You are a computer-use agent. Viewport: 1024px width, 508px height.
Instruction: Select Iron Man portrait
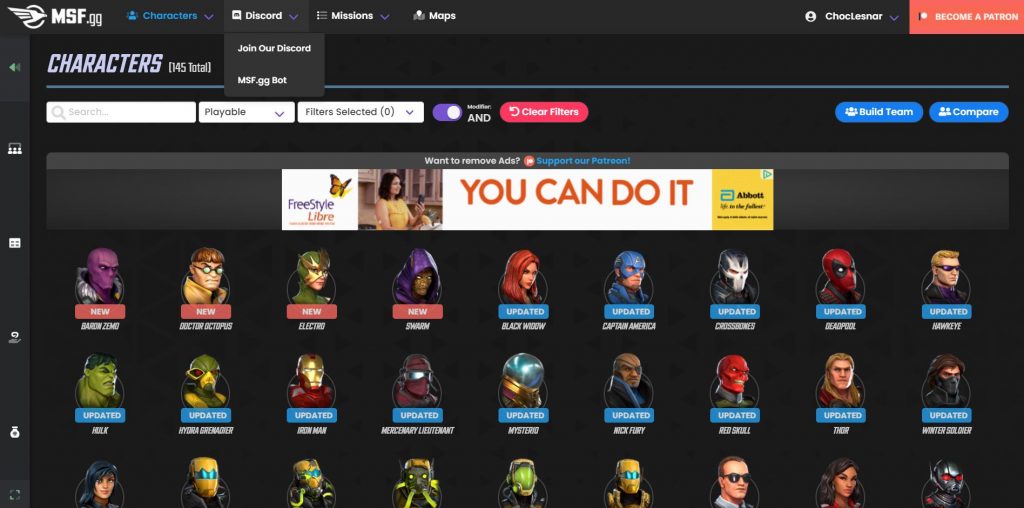pyautogui.click(x=312, y=380)
